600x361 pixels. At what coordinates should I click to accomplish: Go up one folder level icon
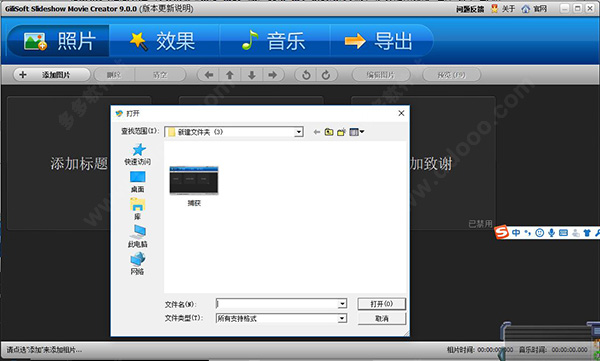coord(329,132)
